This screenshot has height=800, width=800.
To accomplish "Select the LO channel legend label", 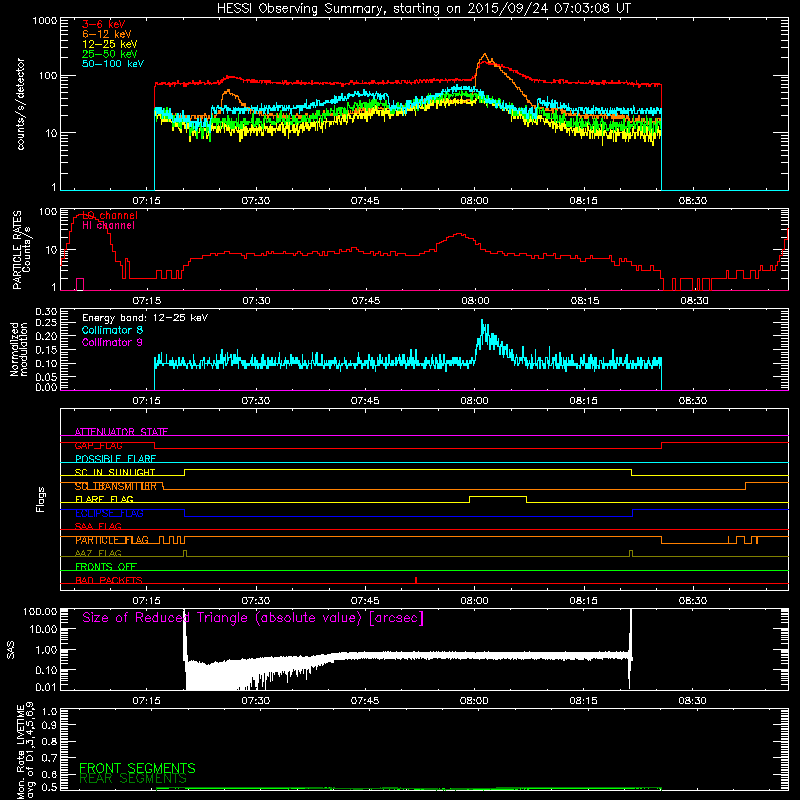I will pyautogui.click(x=110, y=215).
